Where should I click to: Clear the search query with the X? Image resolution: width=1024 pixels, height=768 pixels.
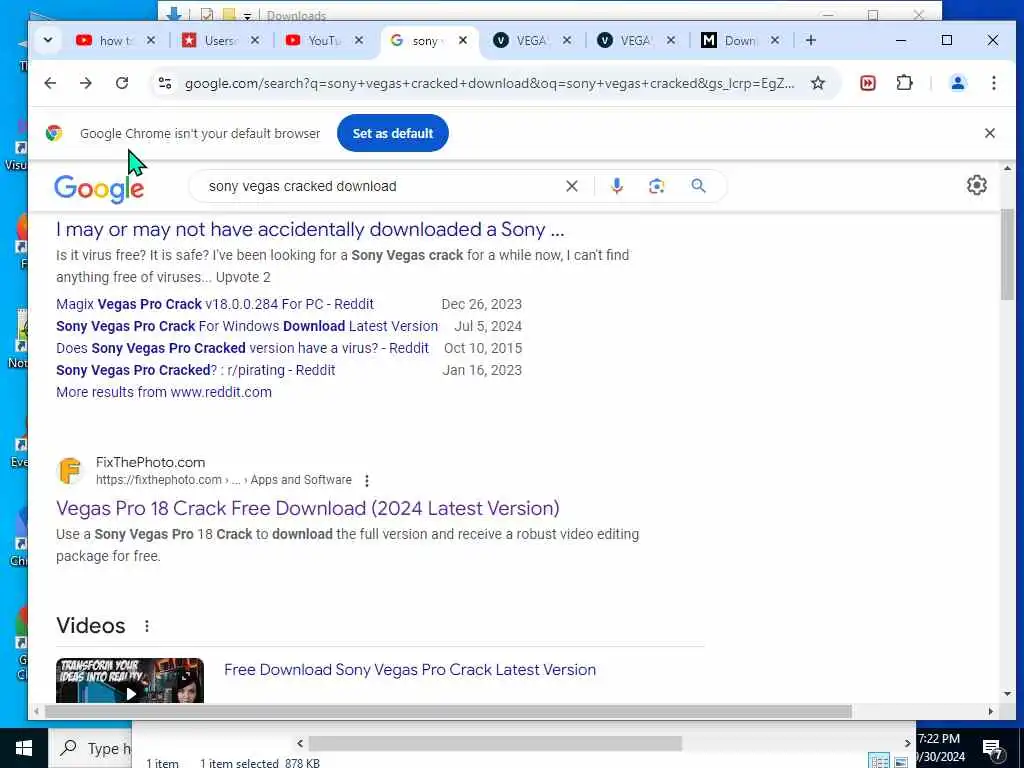tap(571, 186)
